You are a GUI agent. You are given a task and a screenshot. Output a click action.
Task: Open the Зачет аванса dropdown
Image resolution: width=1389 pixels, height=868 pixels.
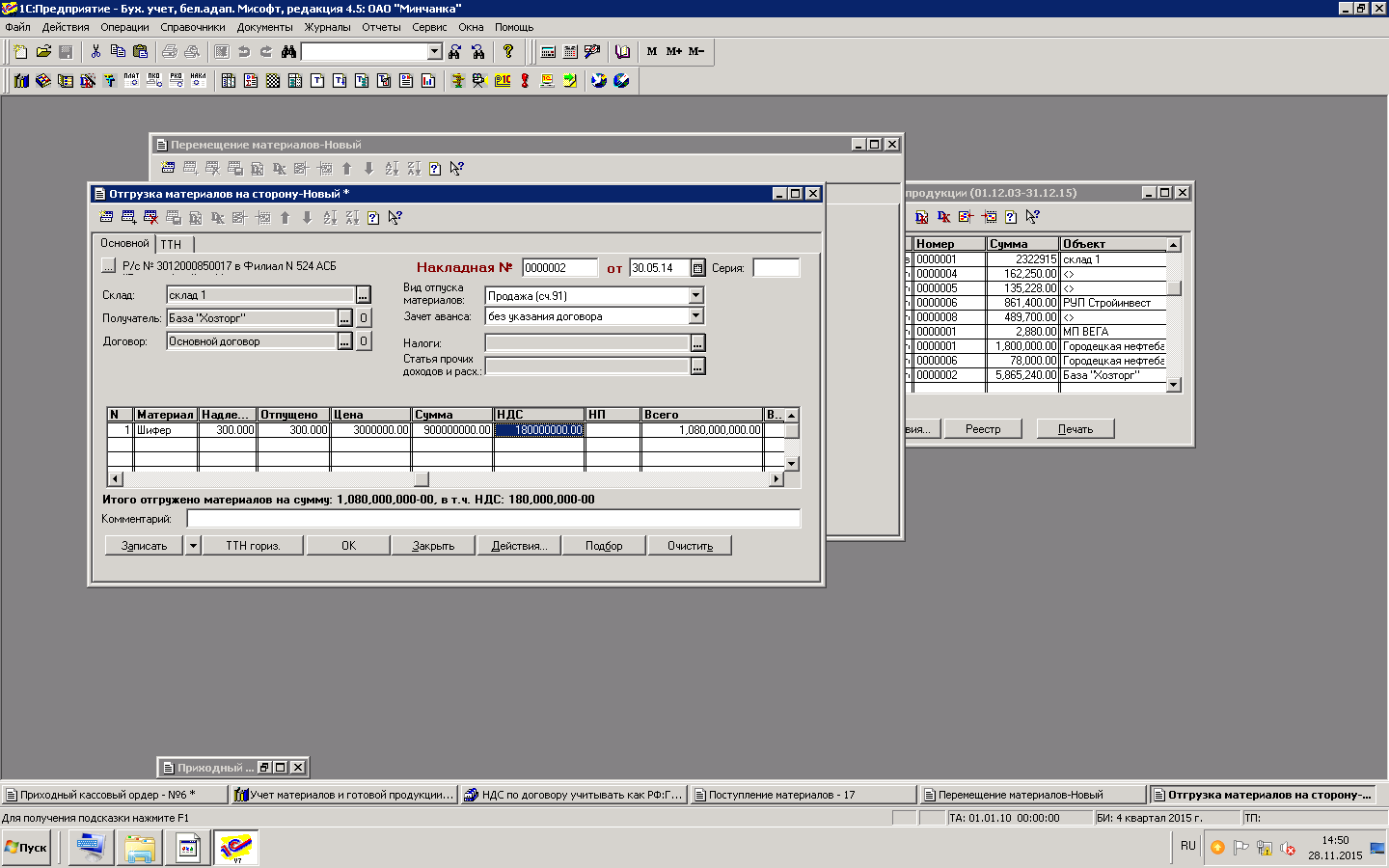pos(696,316)
